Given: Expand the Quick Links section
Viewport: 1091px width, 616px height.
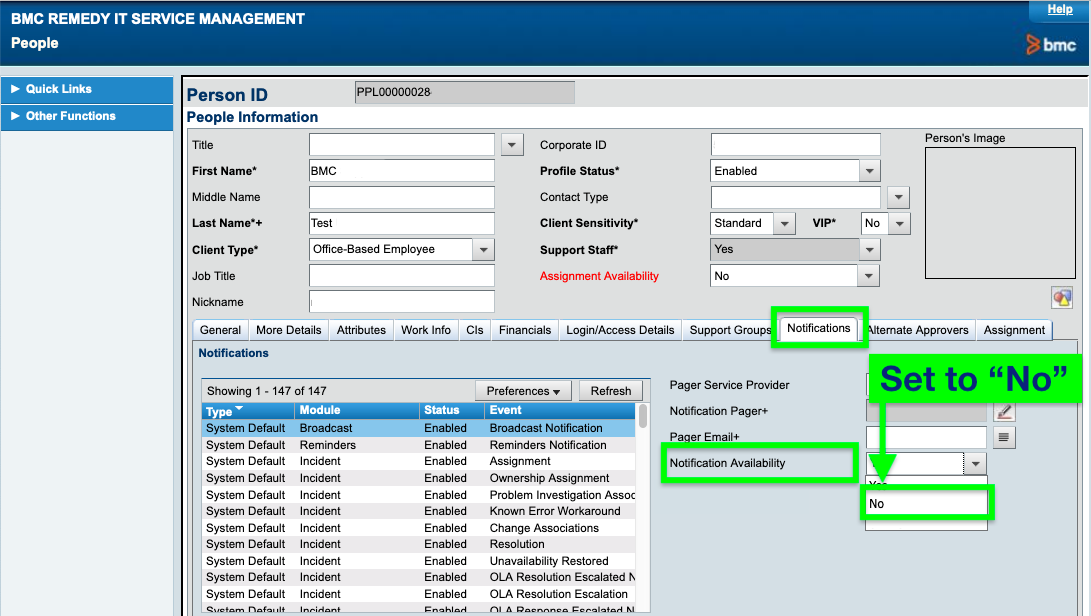Looking at the screenshot, I should (x=87, y=89).
